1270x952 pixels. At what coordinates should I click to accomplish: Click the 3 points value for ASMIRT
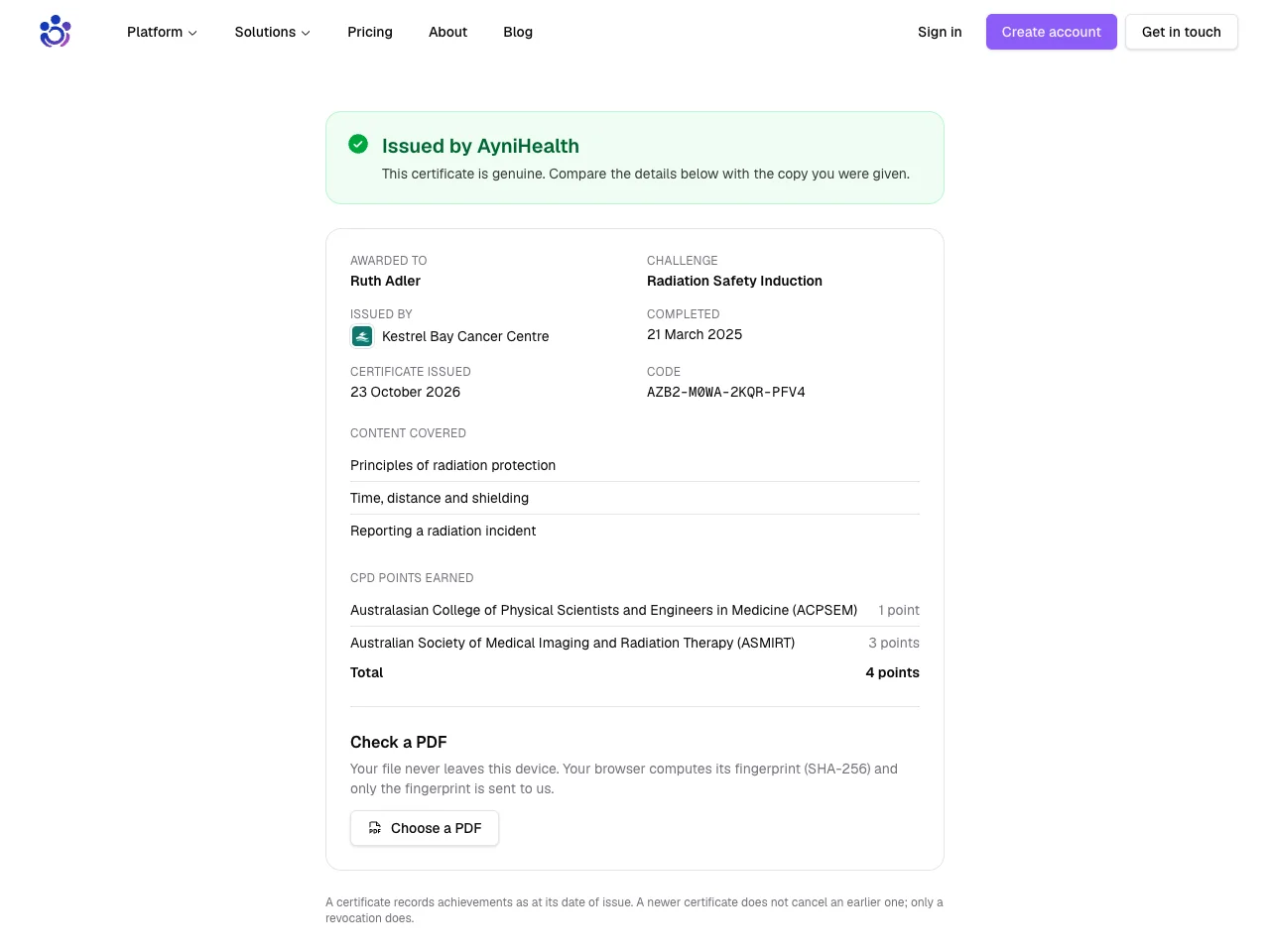click(x=894, y=643)
